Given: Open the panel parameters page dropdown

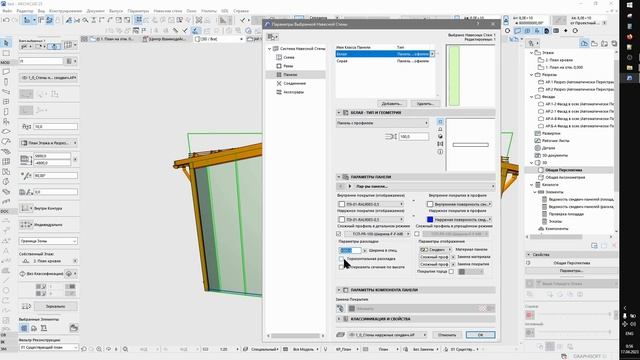Looking at the screenshot, I should 424,186.
